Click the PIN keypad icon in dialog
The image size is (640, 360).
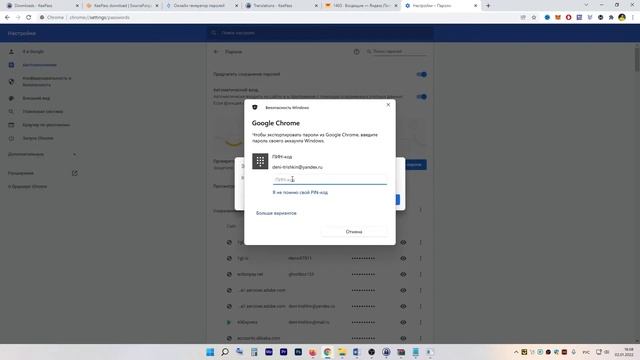260,161
